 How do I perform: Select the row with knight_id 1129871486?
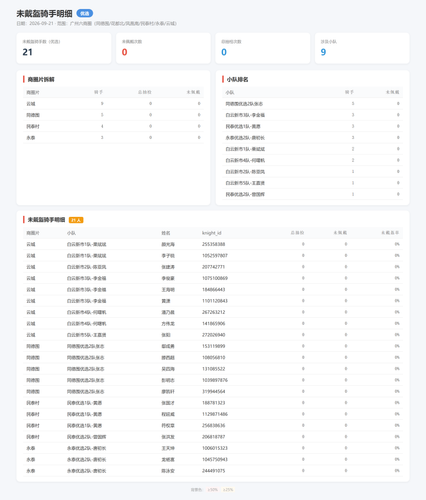click(213, 414)
